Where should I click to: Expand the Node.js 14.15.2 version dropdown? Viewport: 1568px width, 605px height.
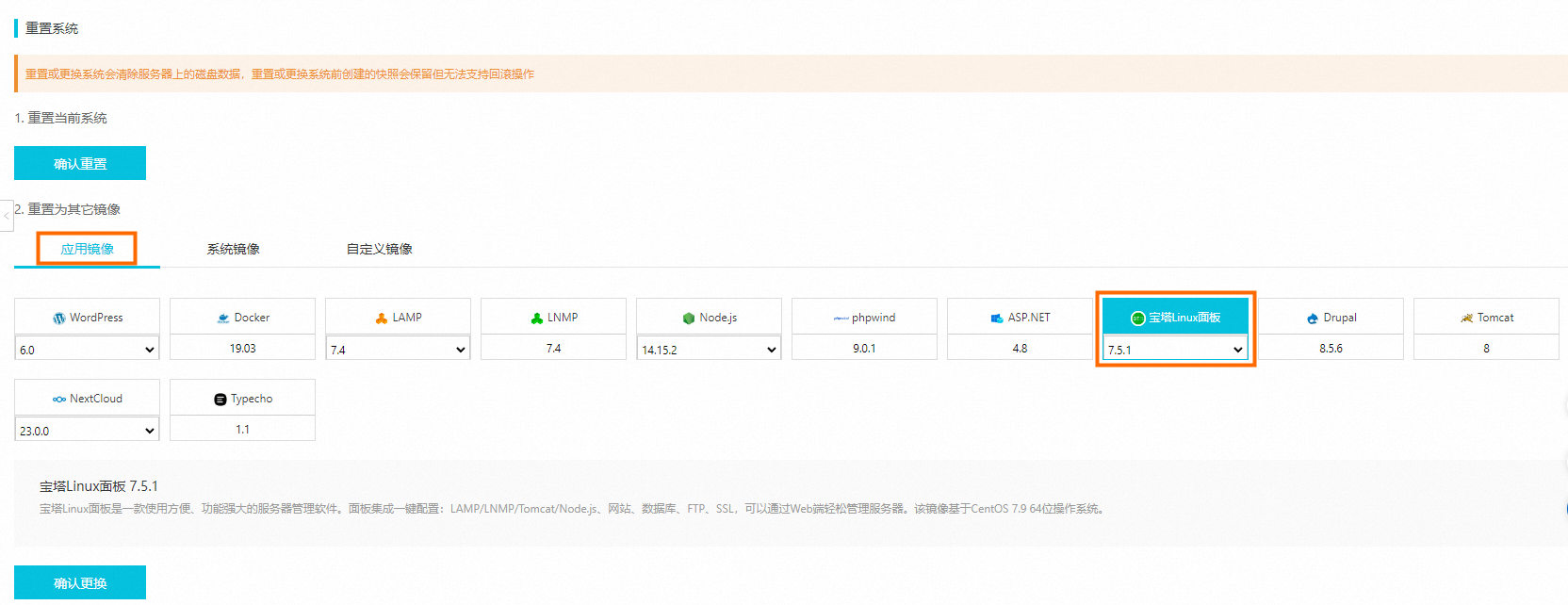tap(709, 350)
